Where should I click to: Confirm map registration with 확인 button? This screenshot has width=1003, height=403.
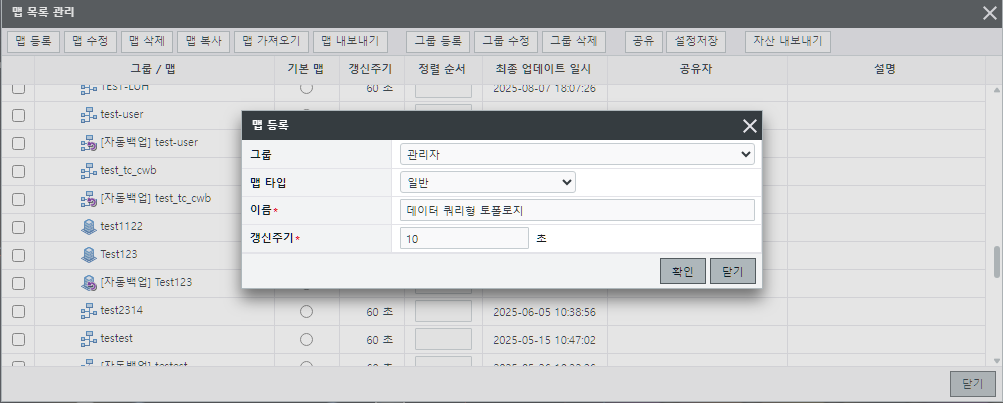click(683, 271)
